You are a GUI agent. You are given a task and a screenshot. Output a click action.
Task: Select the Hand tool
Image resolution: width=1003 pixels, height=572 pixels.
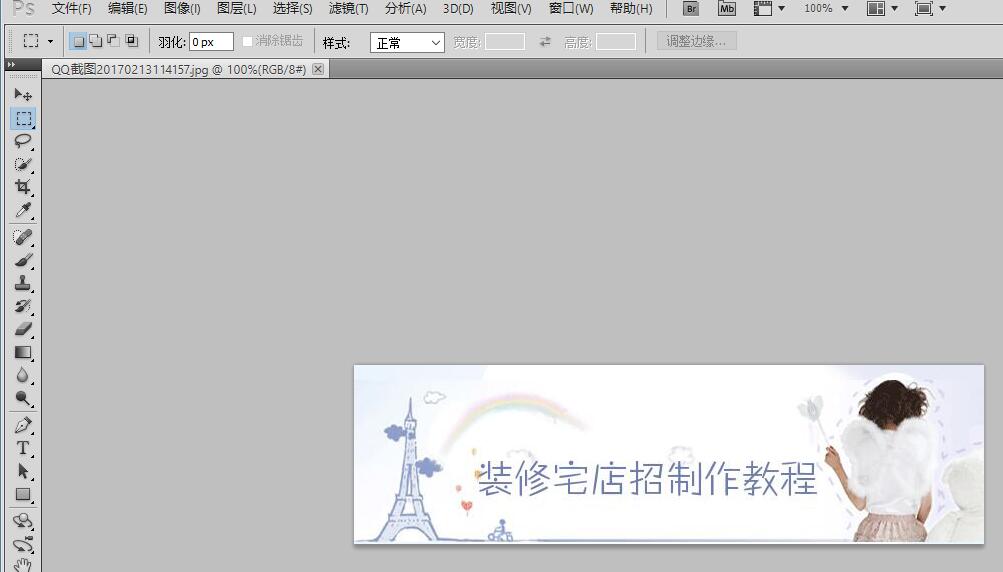click(x=23, y=564)
